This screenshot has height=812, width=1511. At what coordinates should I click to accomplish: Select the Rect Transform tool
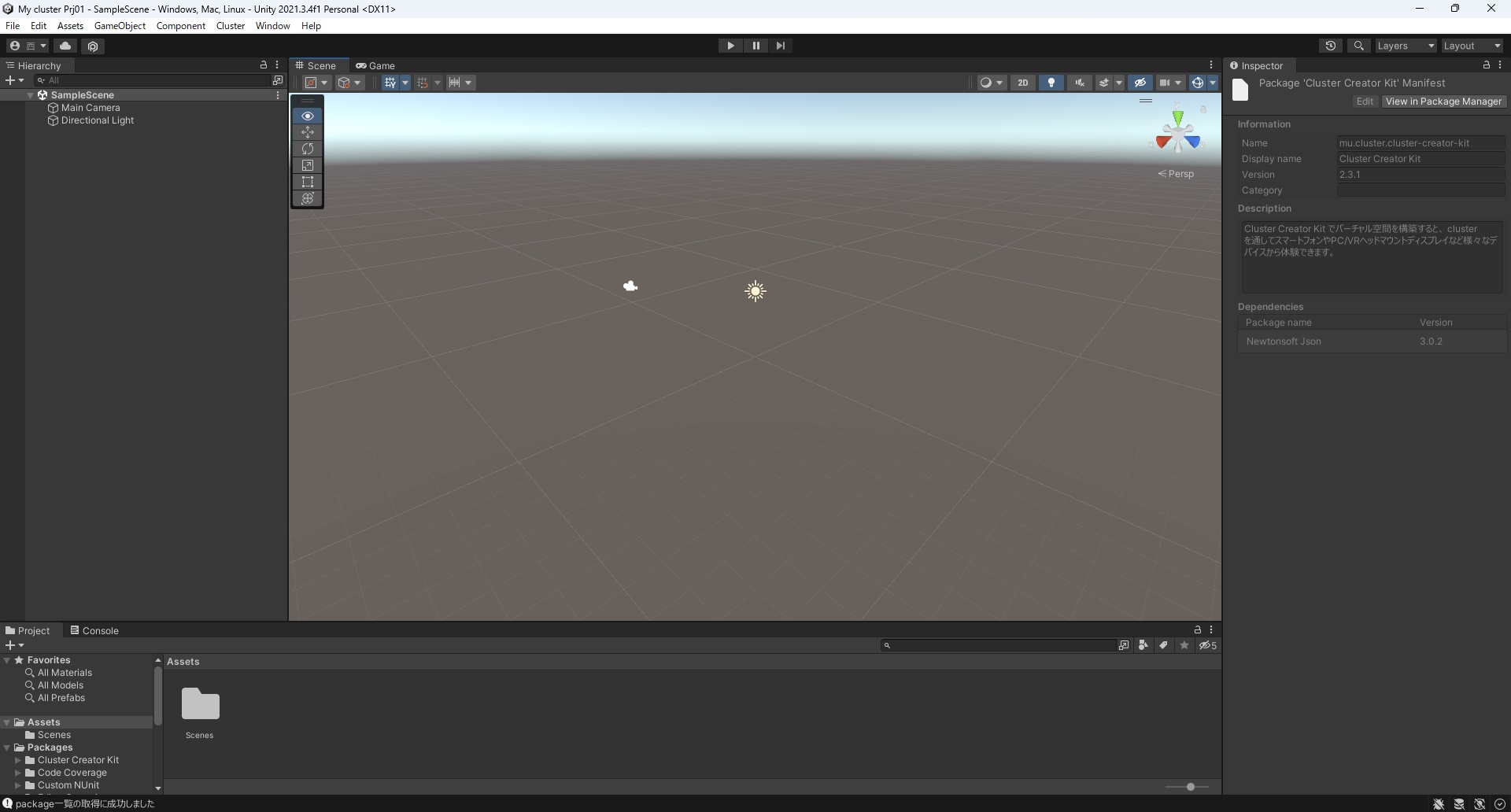coord(307,182)
